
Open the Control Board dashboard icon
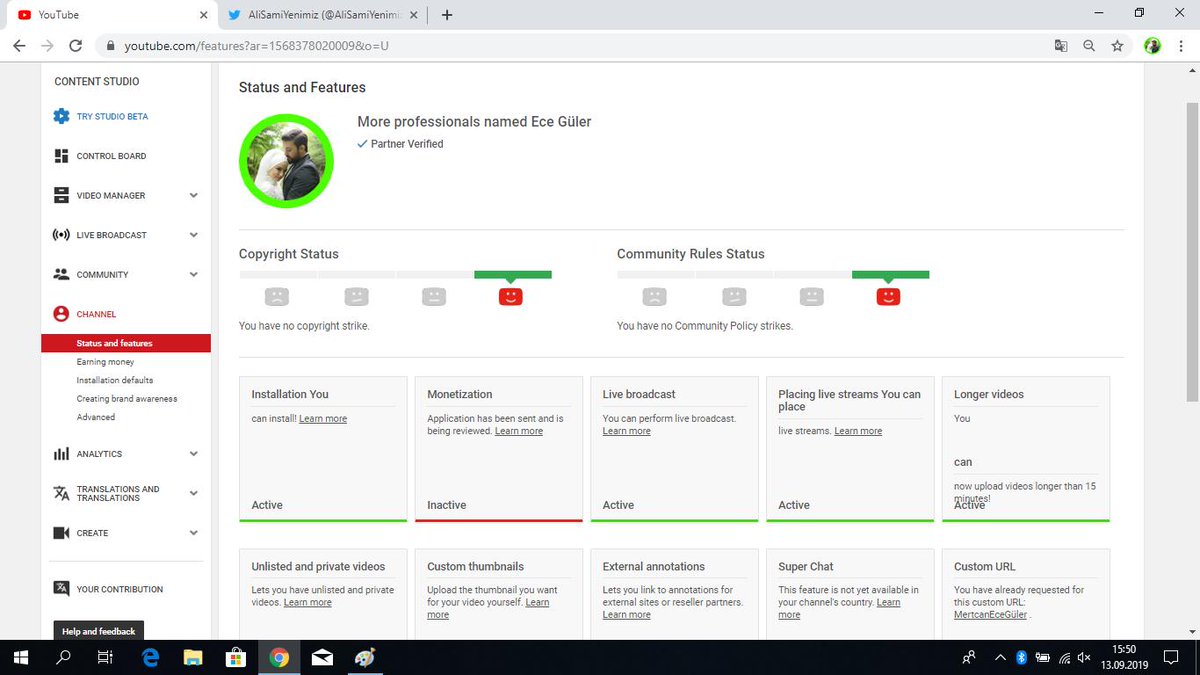pos(61,156)
